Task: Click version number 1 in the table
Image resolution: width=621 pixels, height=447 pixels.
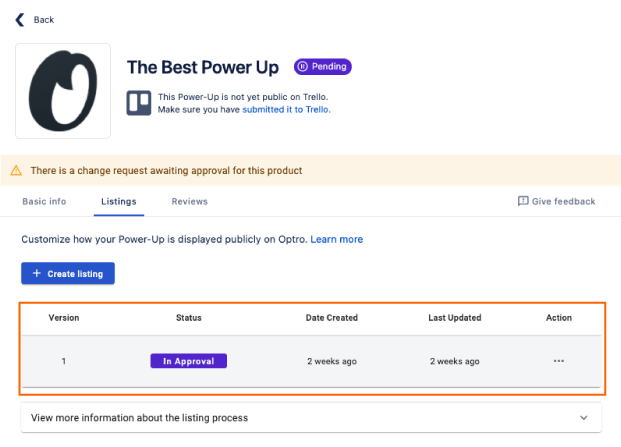Action: [64, 361]
